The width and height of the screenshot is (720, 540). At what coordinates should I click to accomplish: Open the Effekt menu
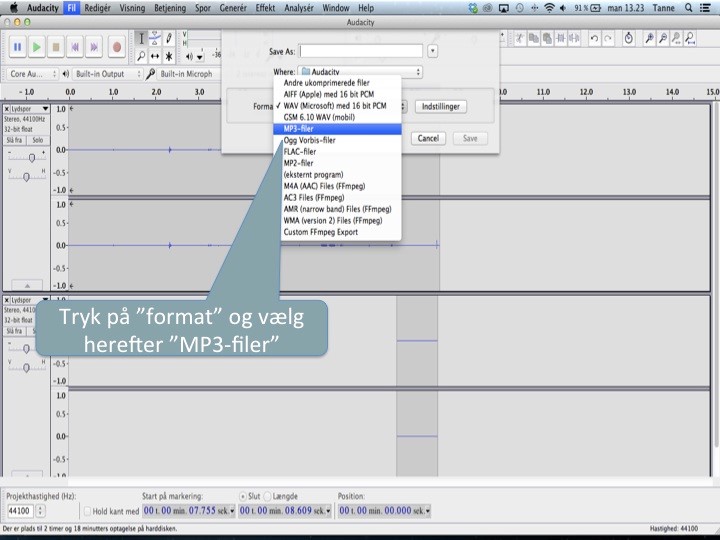click(265, 8)
